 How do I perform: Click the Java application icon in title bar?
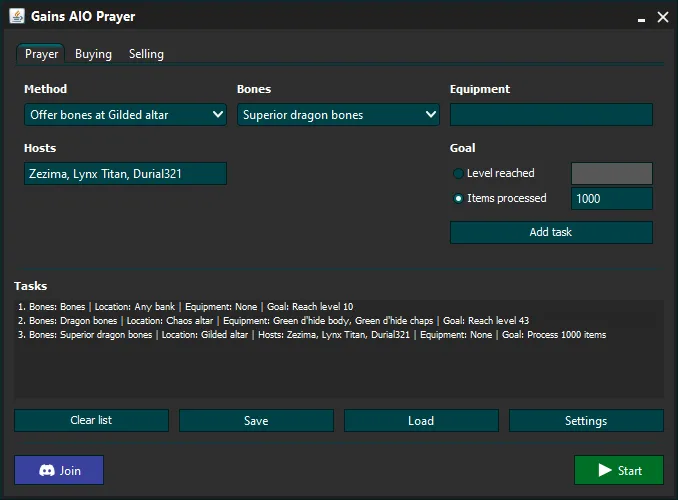tap(17, 16)
